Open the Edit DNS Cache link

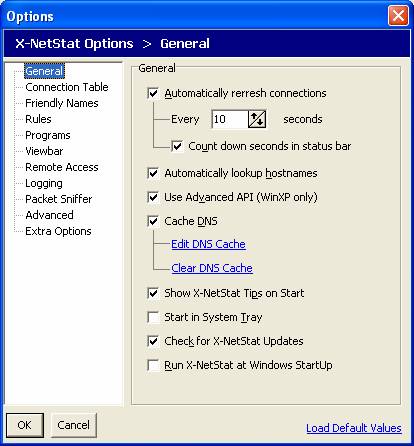click(208, 244)
